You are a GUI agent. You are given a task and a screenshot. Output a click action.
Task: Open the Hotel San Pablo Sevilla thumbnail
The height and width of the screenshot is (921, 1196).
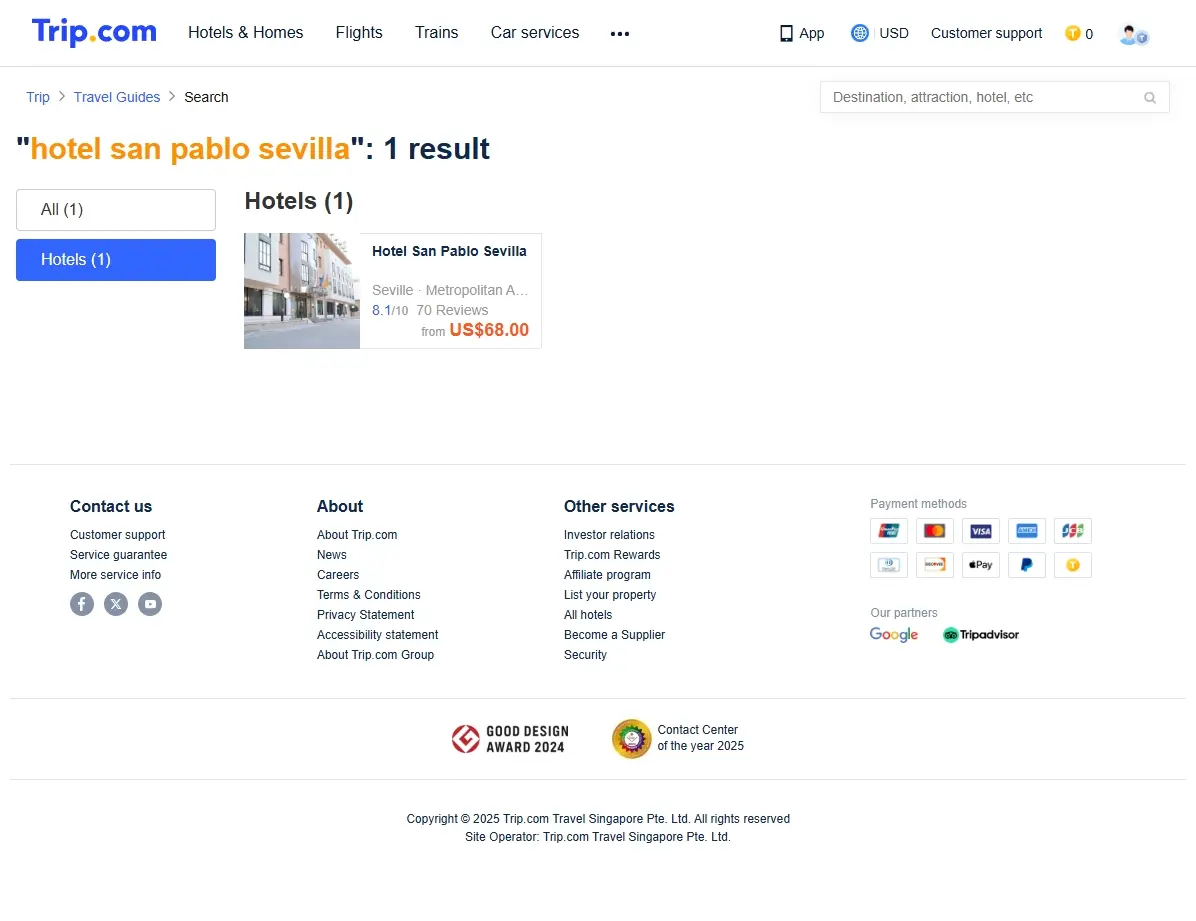(302, 291)
